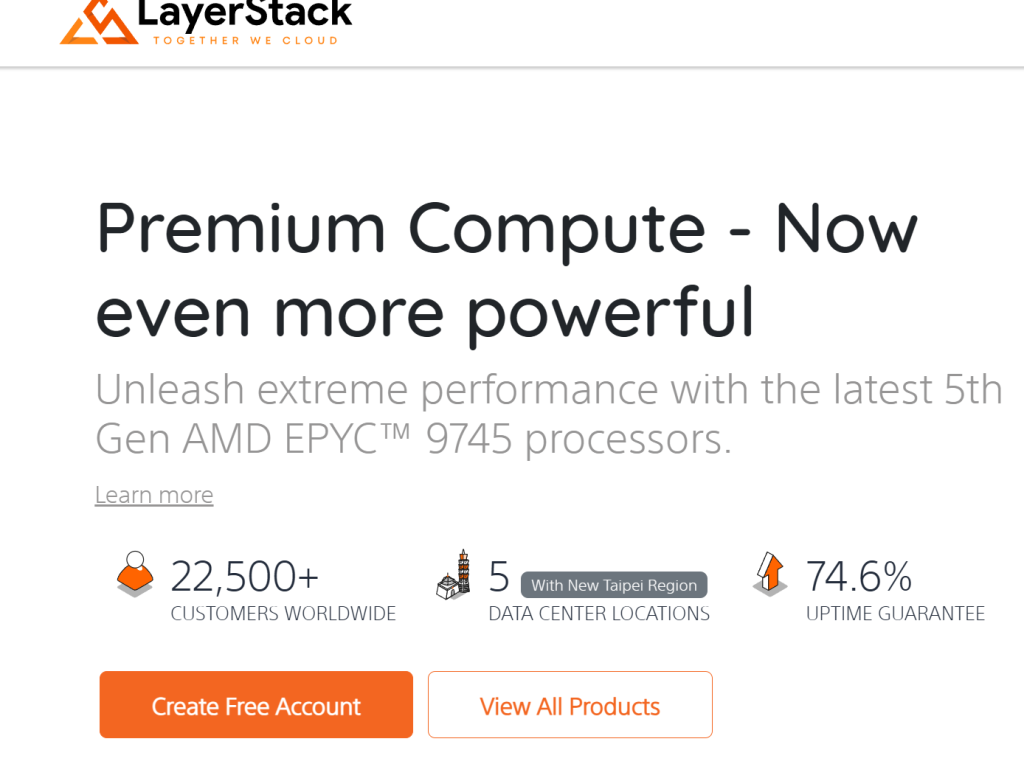Click the Create Free Account button
The width and height of the screenshot is (1024, 764).
coord(256,705)
